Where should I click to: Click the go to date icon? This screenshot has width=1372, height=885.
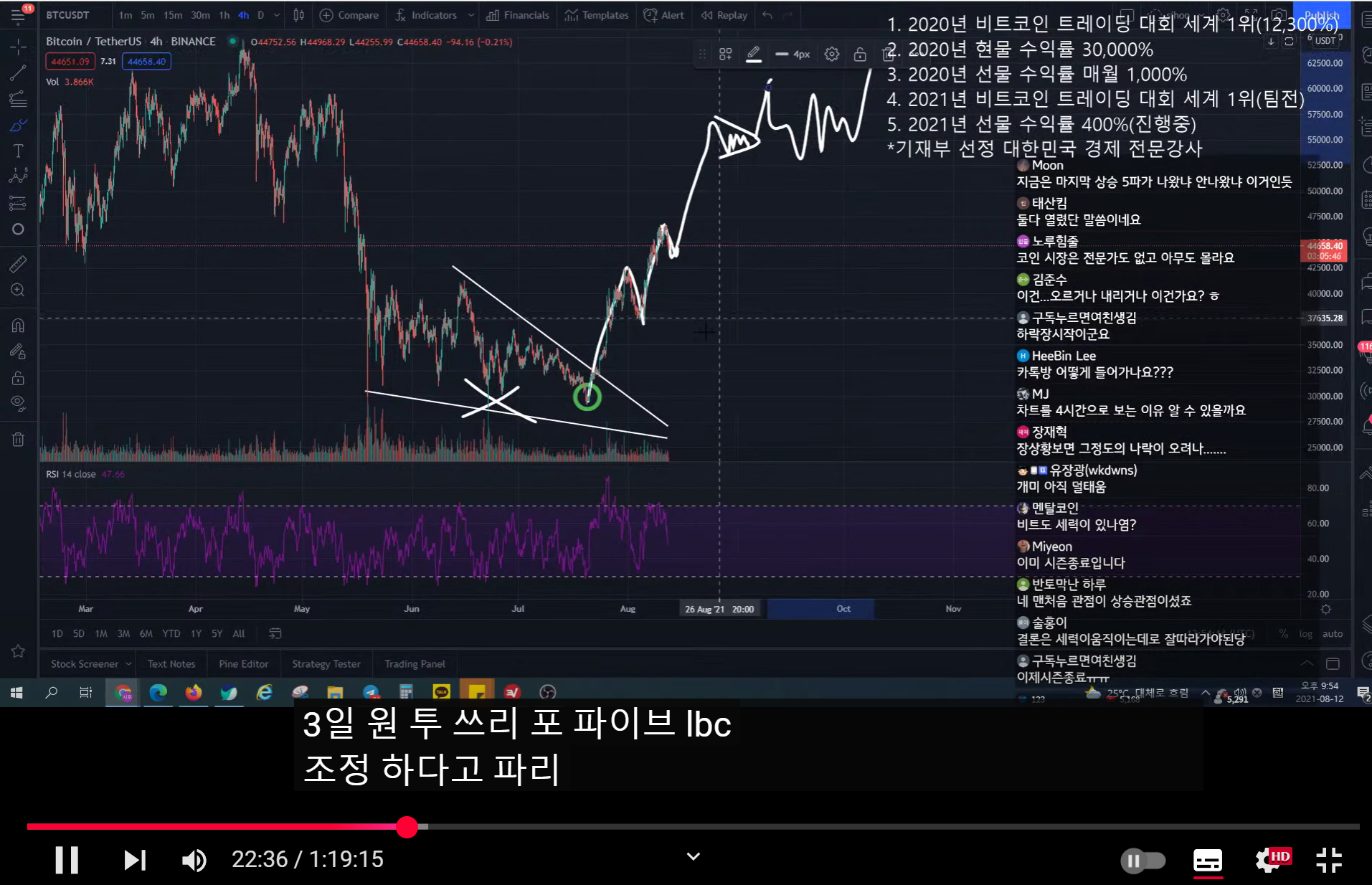[275, 633]
